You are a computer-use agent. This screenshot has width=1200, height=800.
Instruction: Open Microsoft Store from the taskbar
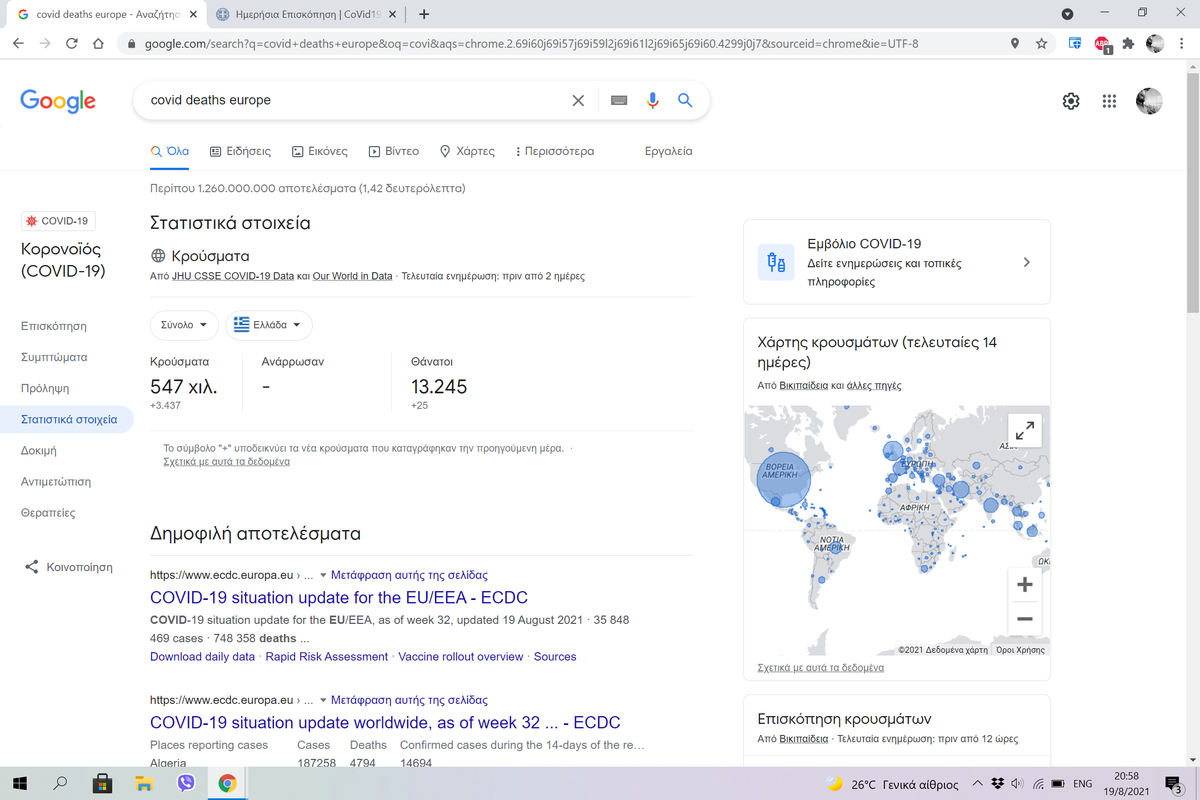pyautogui.click(x=102, y=784)
